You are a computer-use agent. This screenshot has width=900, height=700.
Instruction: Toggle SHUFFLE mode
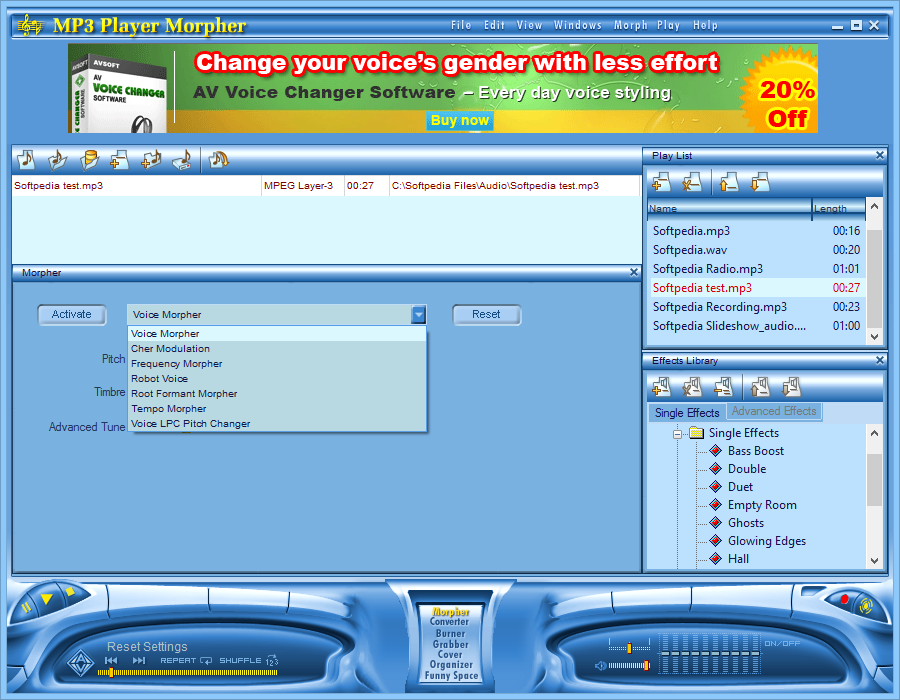pos(249,660)
